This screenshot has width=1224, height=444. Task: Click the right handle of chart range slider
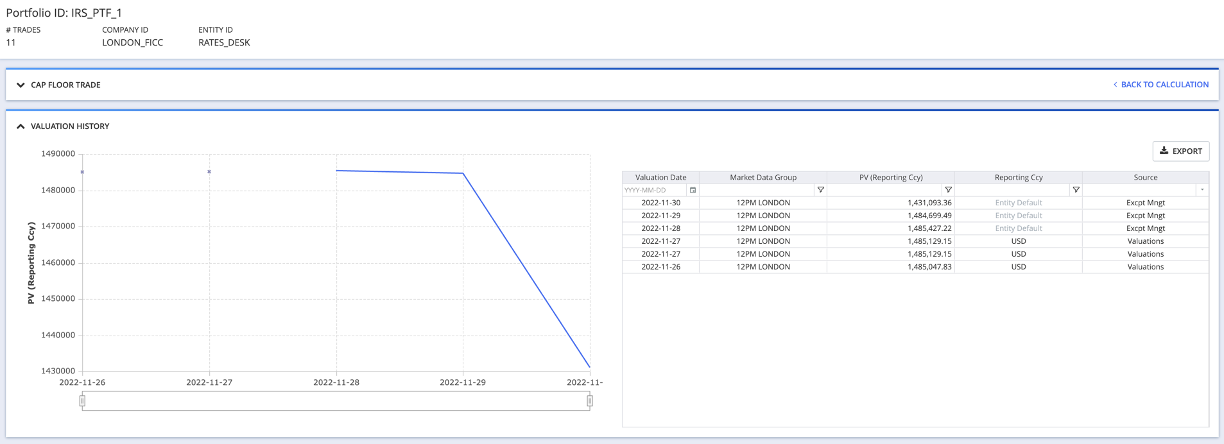[590, 401]
